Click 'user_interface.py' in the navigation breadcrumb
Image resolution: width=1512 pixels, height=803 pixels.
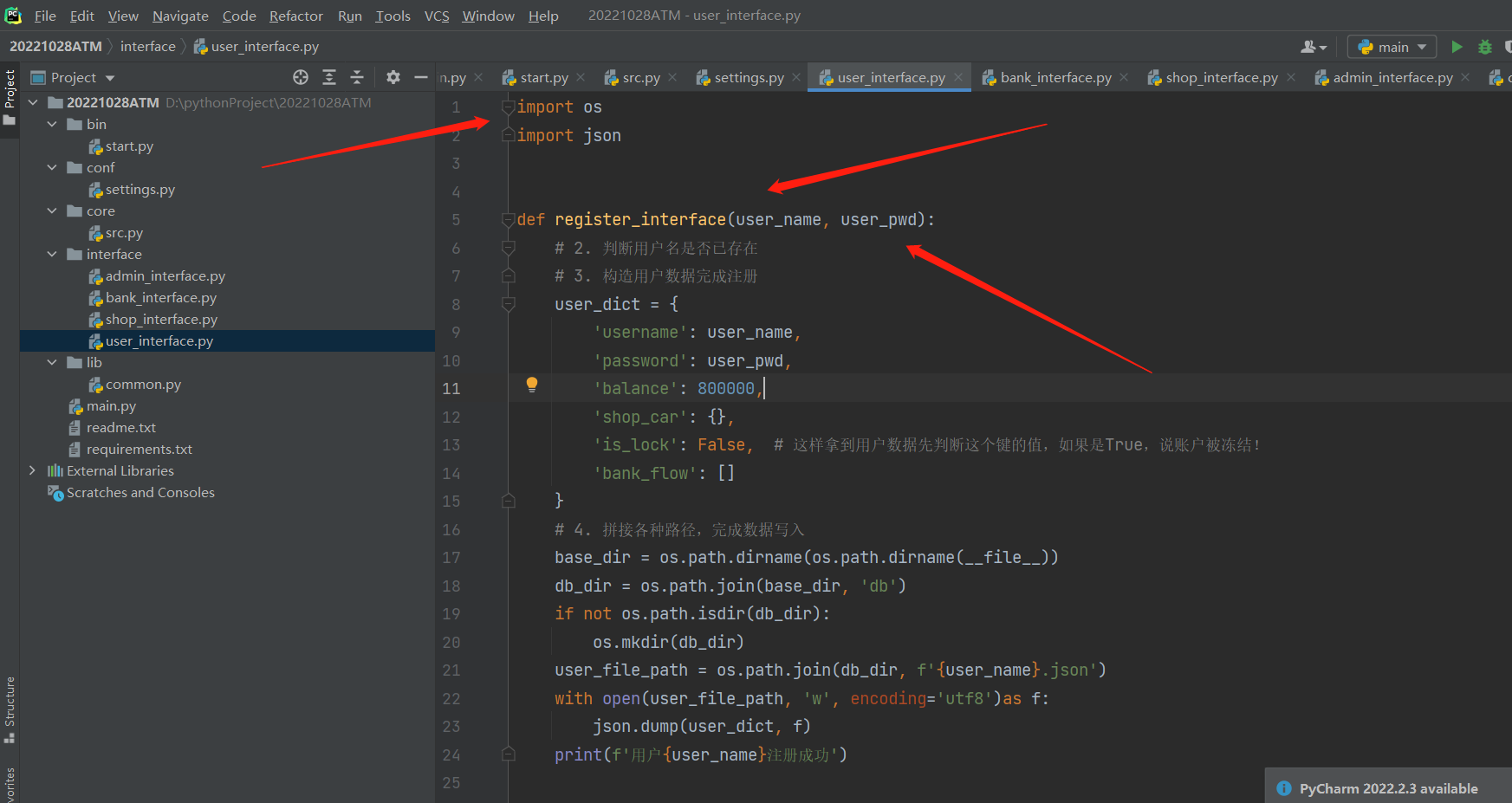point(256,46)
